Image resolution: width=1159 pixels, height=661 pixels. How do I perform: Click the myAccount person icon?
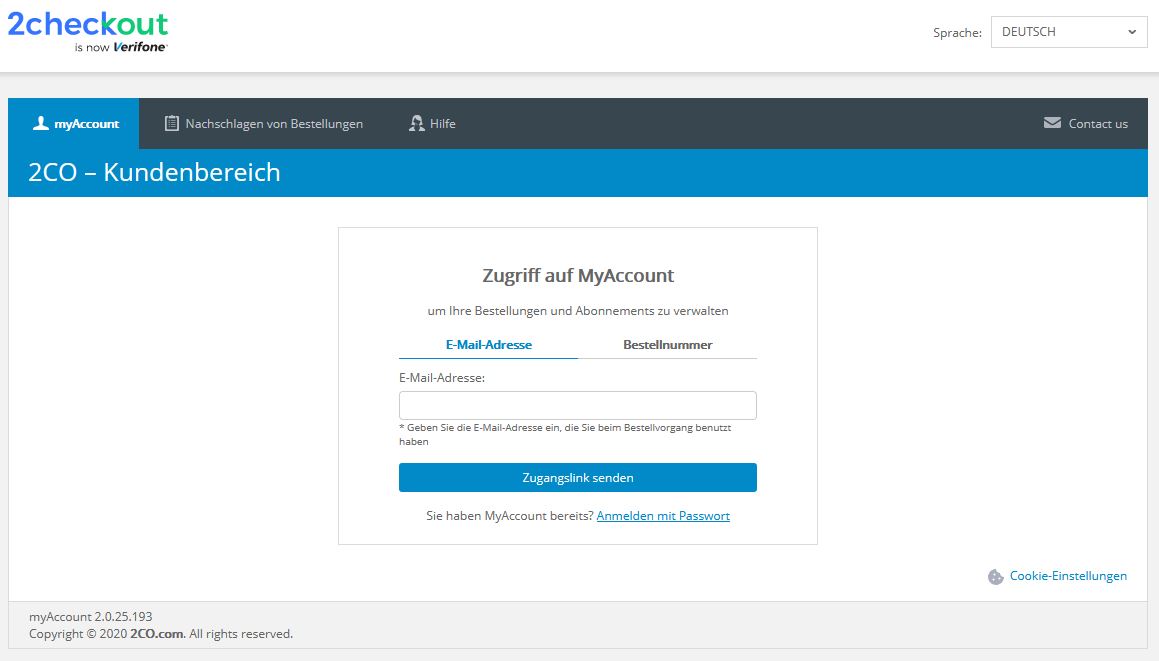pyautogui.click(x=40, y=123)
